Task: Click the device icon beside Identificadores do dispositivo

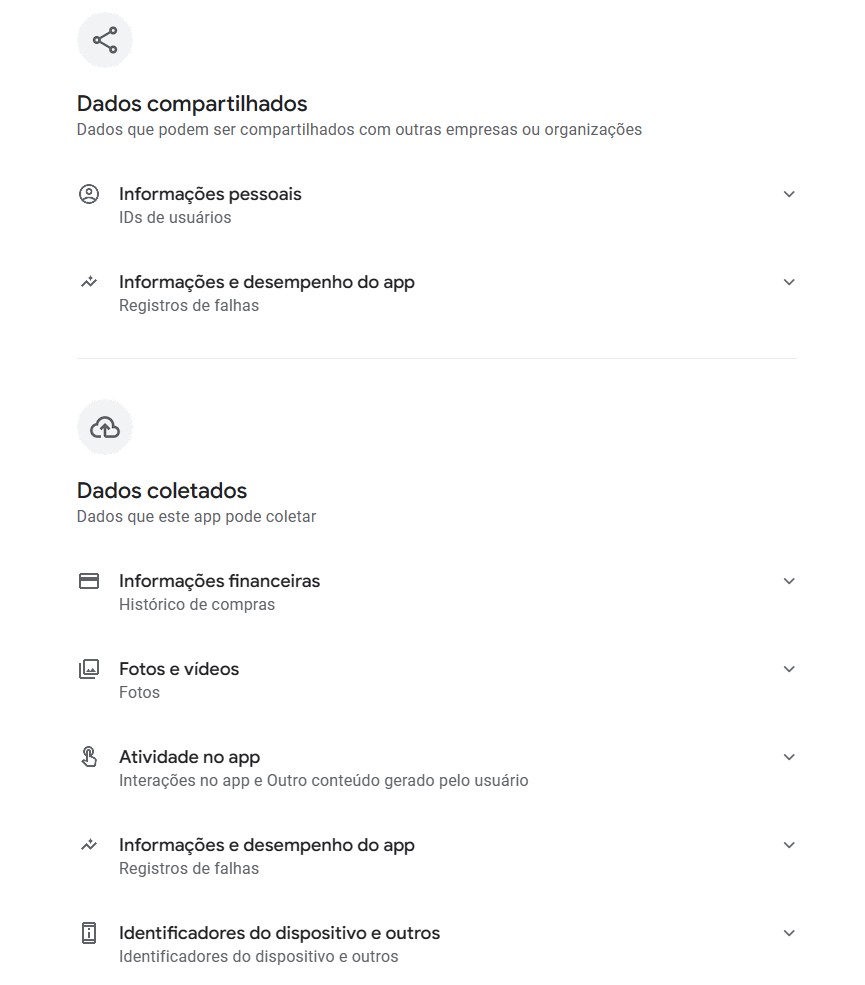Action: coord(89,933)
